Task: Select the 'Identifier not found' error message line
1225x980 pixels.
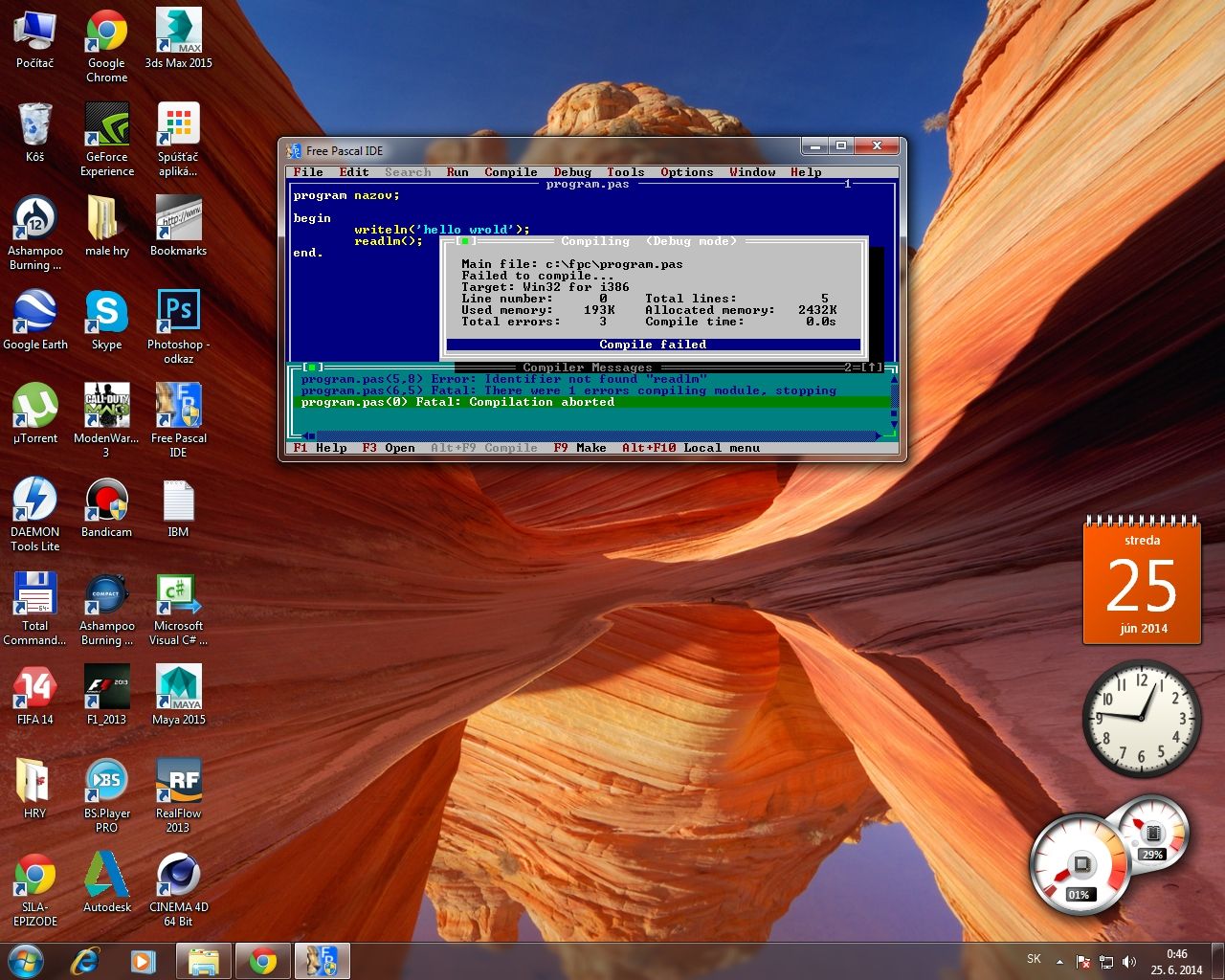Action: pyautogui.click(x=503, y=379)
